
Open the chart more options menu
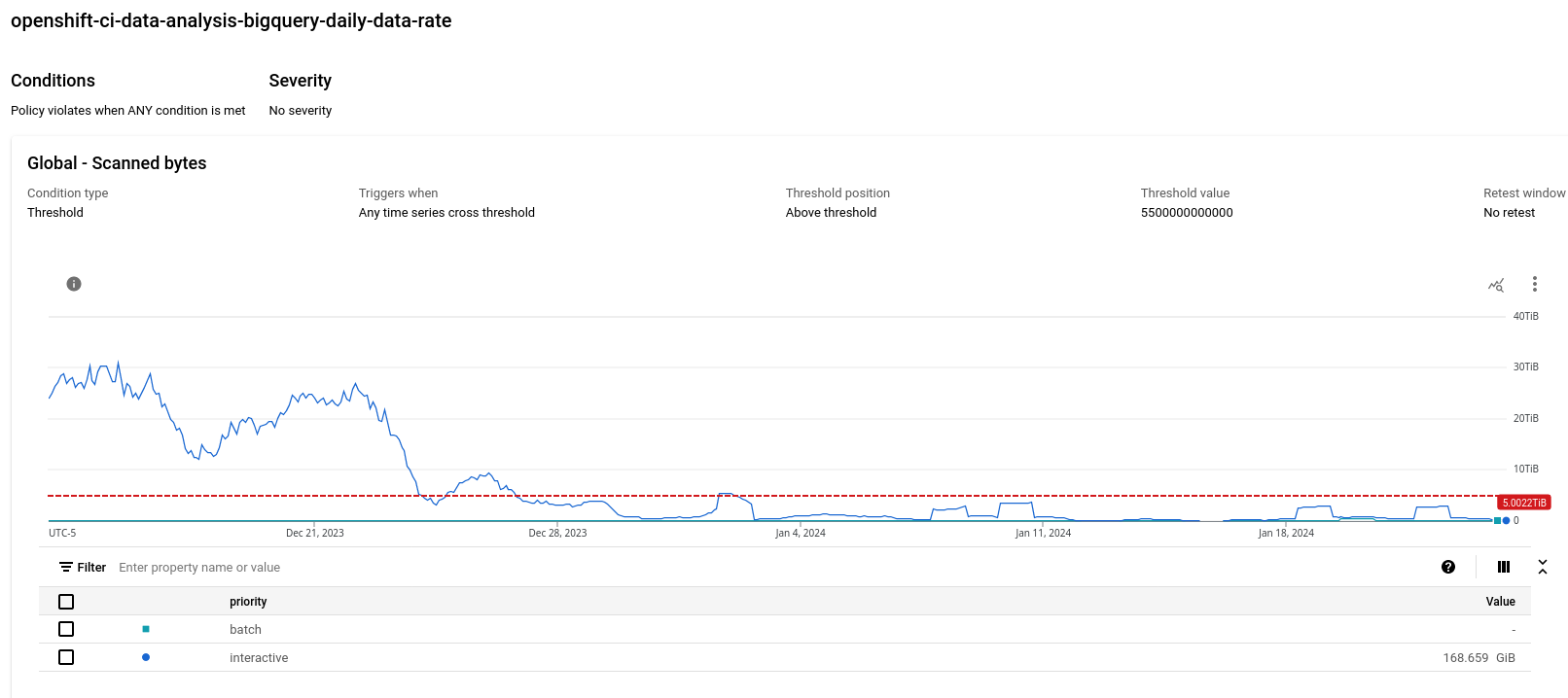(x=1535, y=284)
